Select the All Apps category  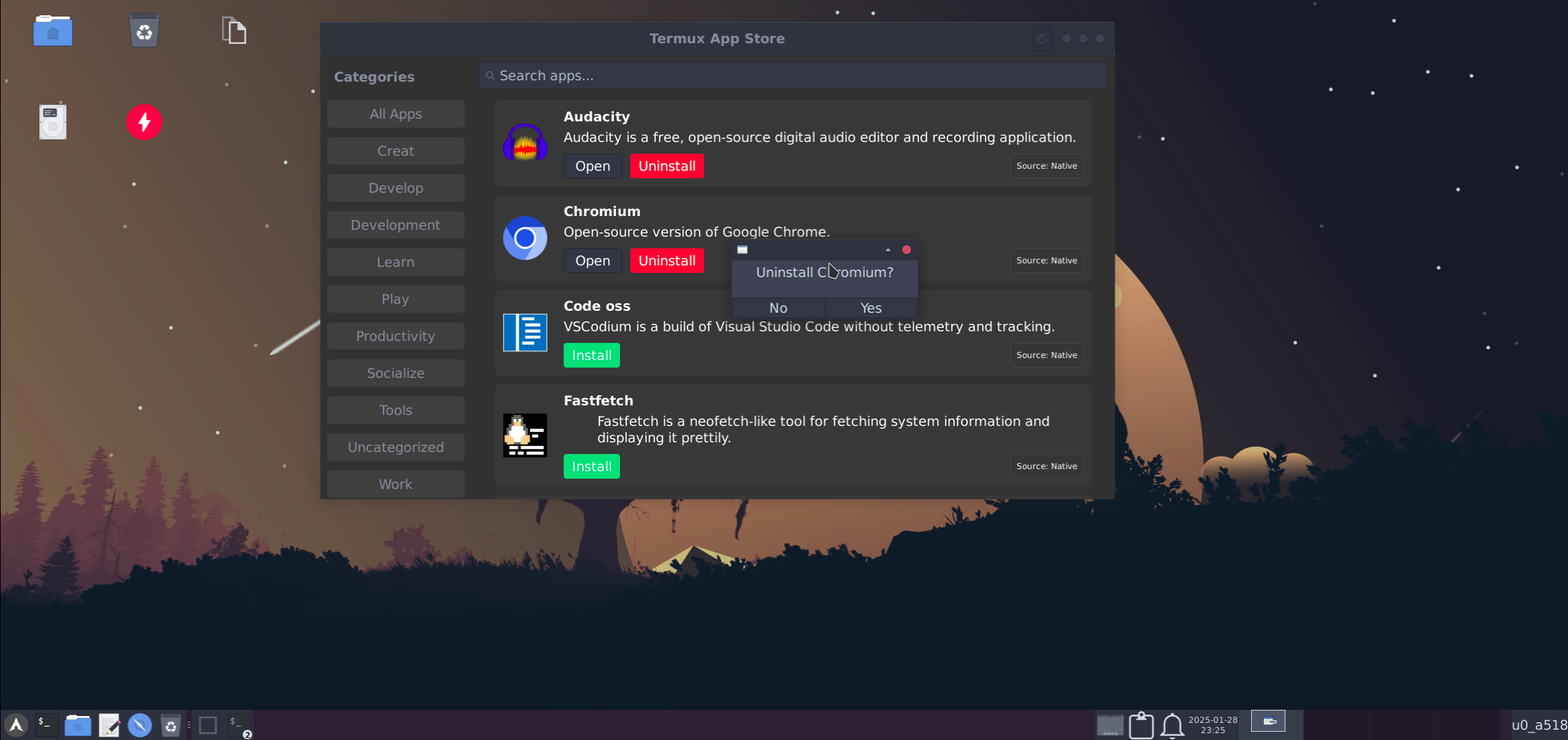[x=396, y=114]
